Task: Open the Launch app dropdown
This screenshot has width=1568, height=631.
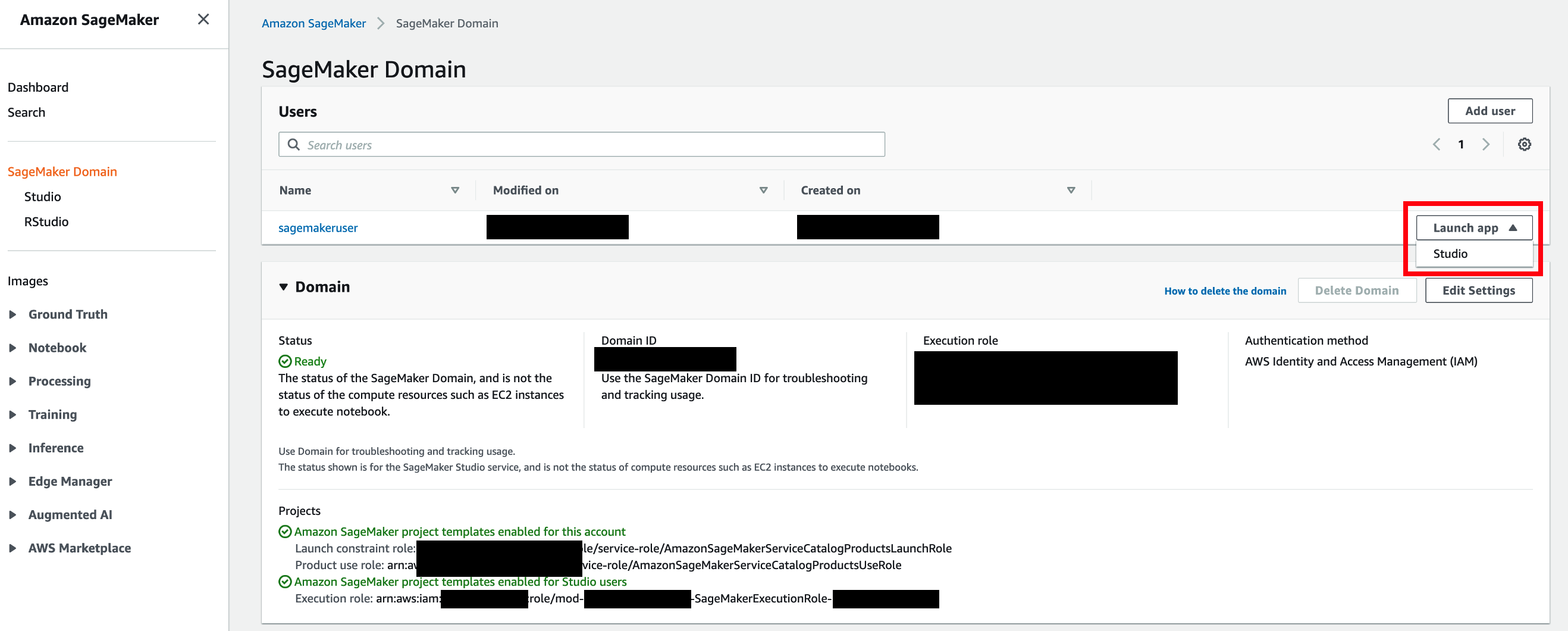Action: coord(1473,228)
